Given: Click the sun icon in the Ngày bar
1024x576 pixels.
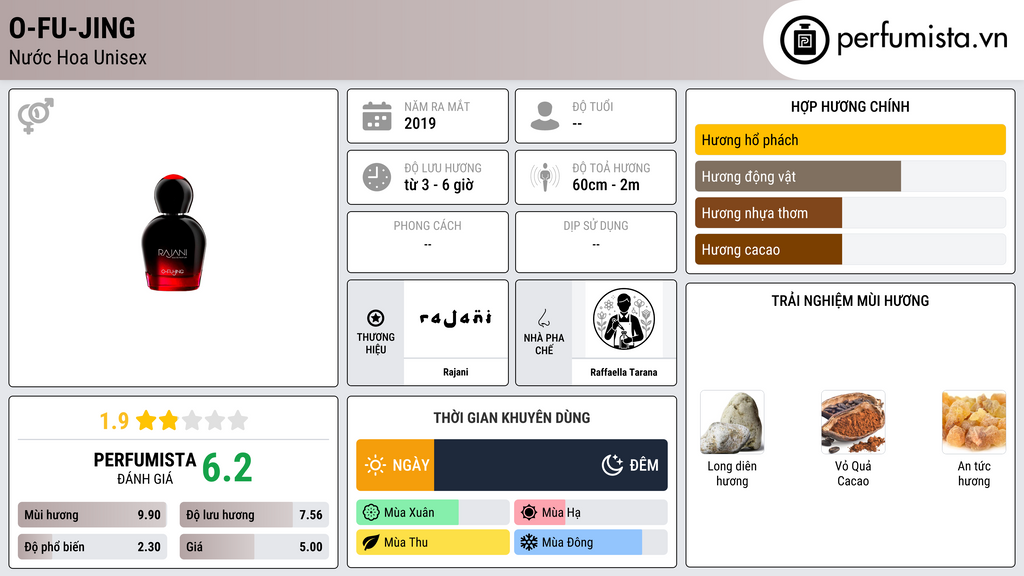Looking at the screenshot, I should coord(376,465).
